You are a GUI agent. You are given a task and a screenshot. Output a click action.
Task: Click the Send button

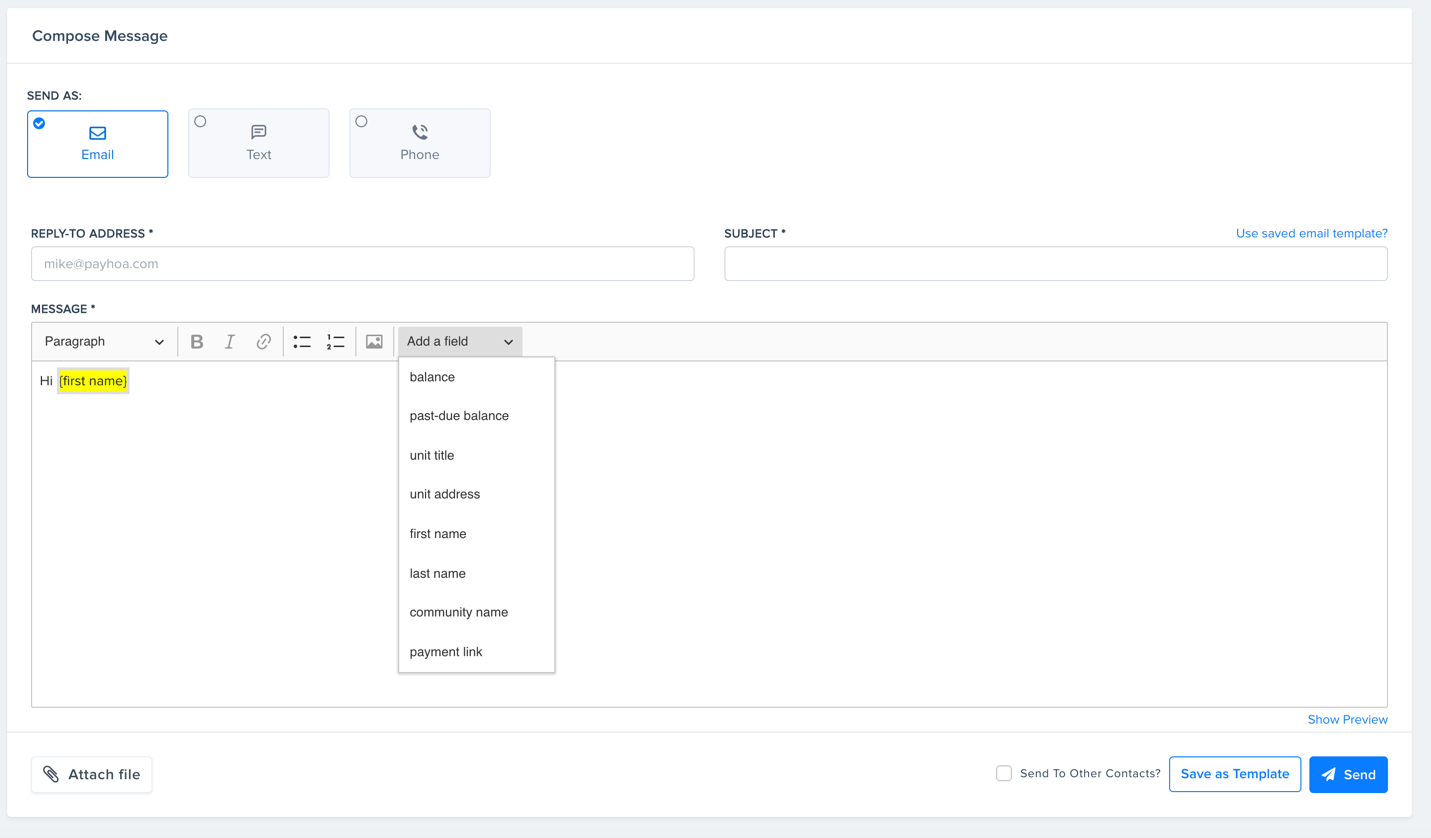pos(1348,775)
